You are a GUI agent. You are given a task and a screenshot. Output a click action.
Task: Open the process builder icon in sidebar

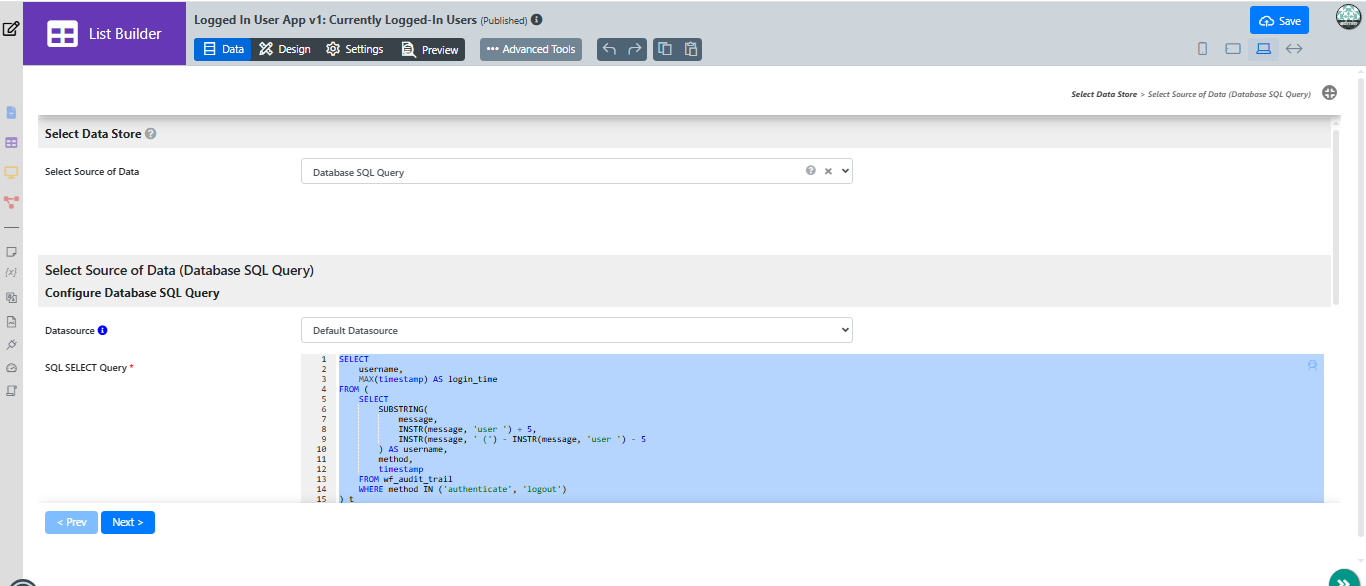12,201
